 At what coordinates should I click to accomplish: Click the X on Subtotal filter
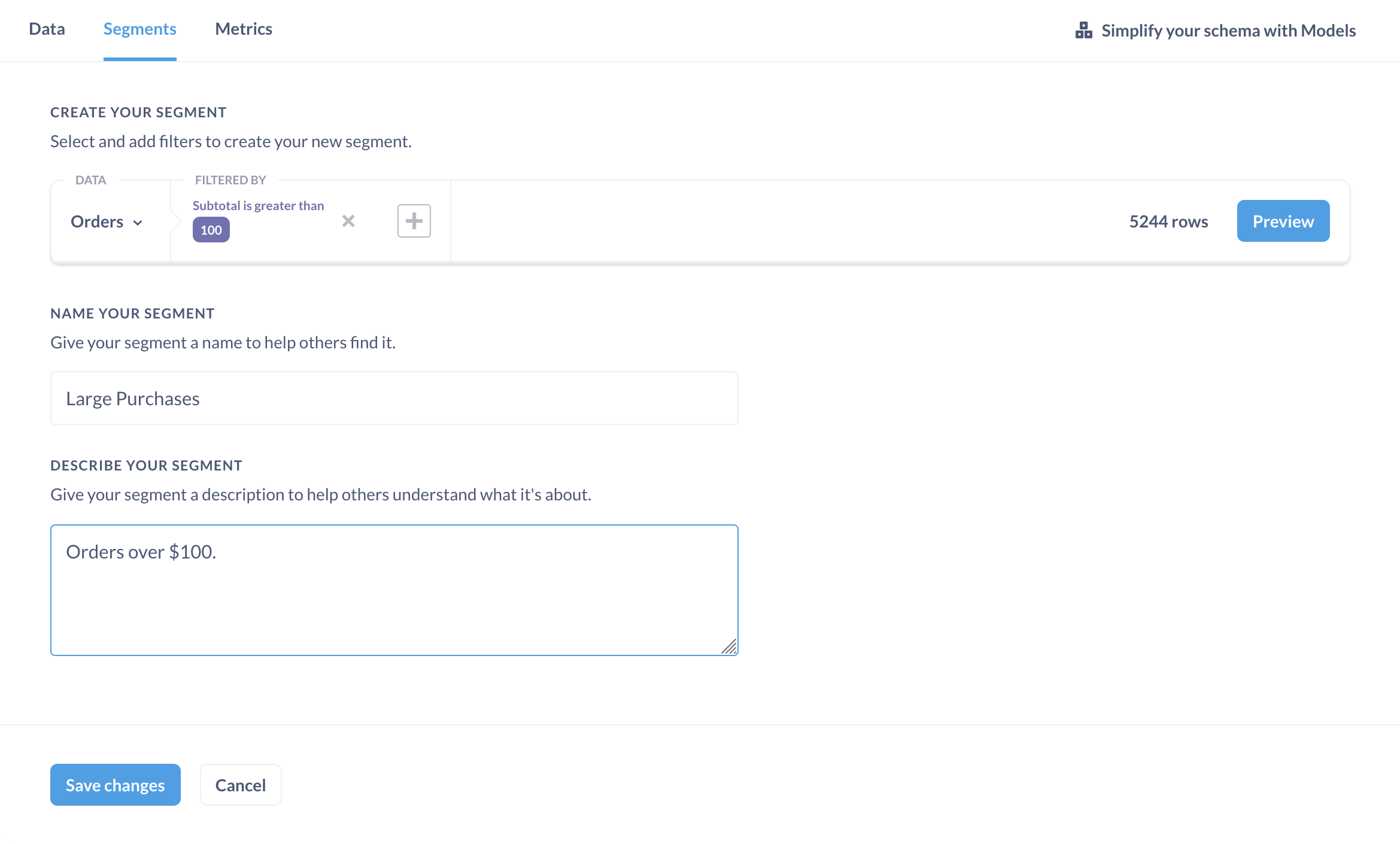(348, 221)
